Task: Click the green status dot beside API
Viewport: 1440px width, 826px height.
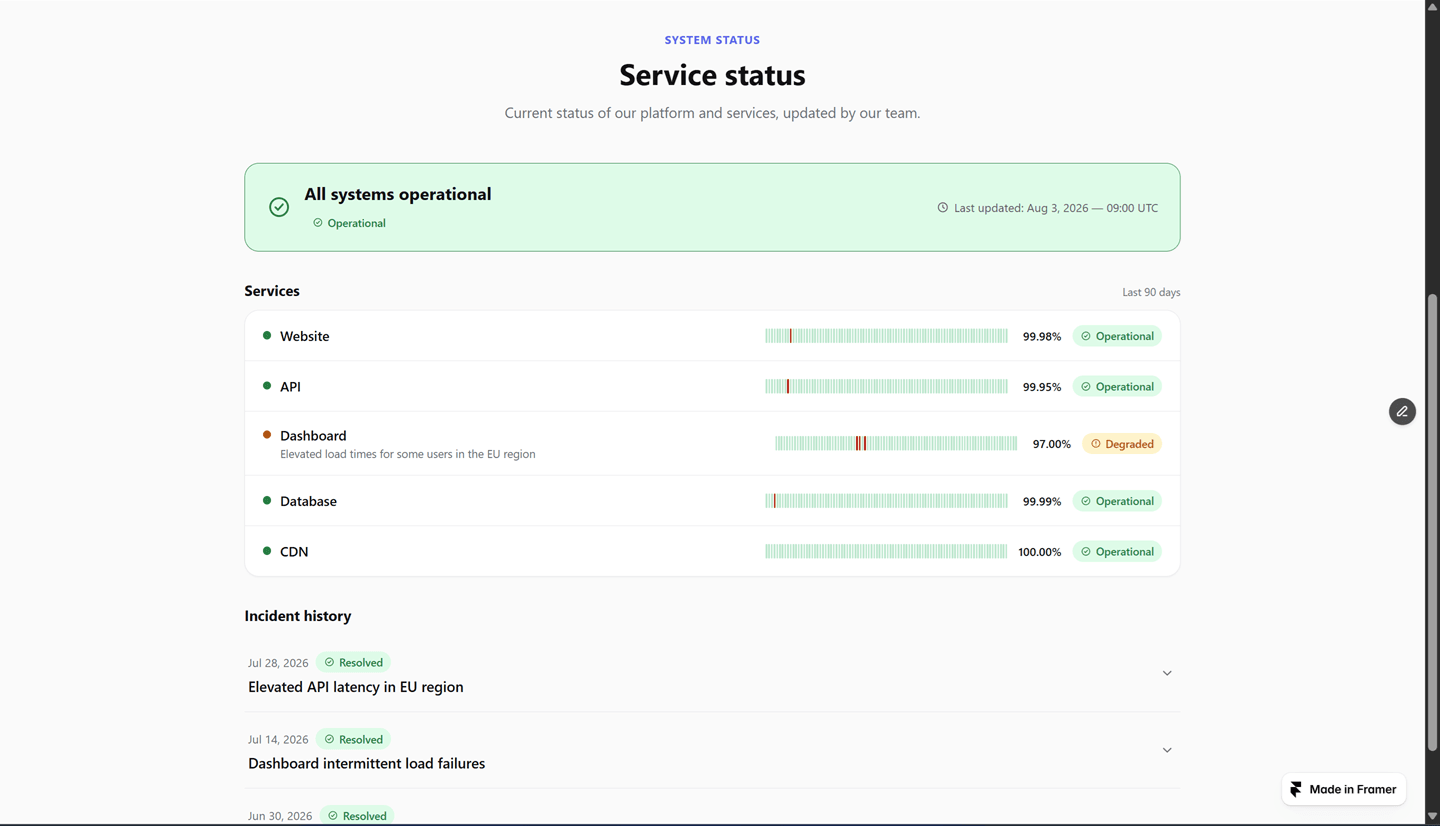Action: [x=267, y=386]
